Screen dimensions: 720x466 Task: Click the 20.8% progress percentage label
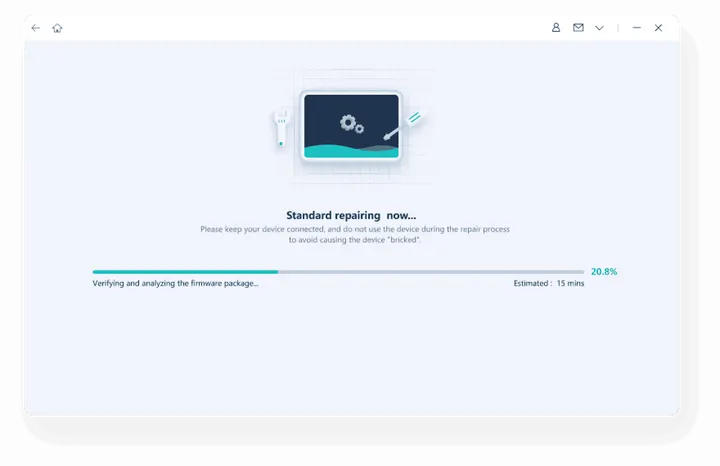point(603,271)
